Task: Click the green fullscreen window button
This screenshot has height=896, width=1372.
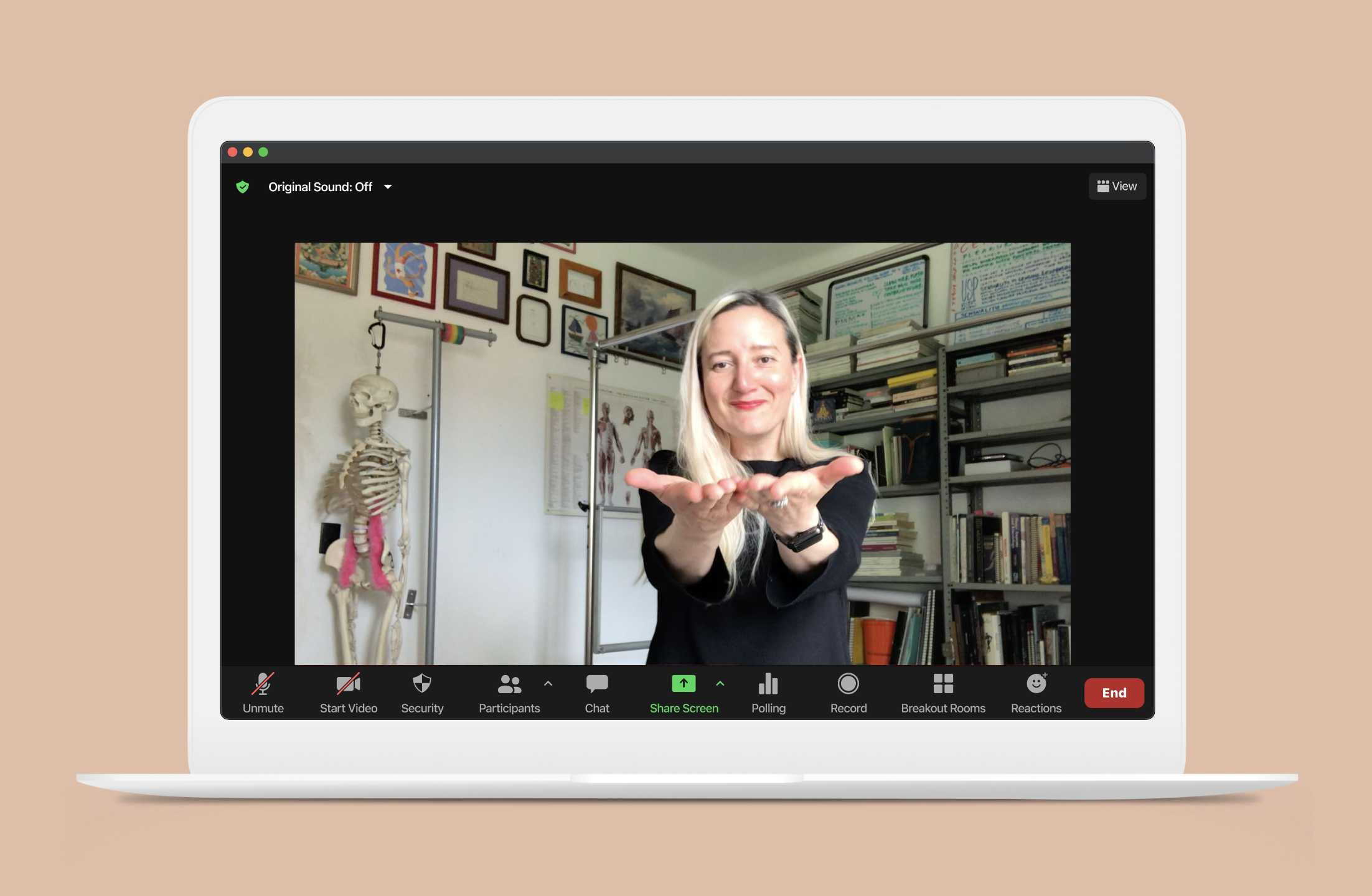Action: point(263,152)
